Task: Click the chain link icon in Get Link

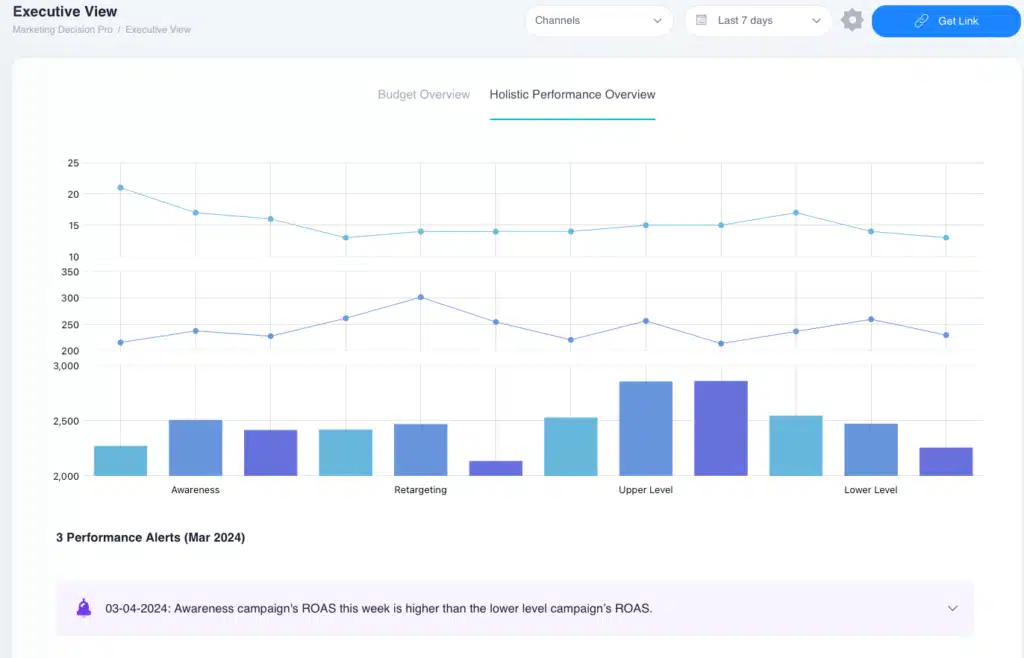Action: coord(921,21)
